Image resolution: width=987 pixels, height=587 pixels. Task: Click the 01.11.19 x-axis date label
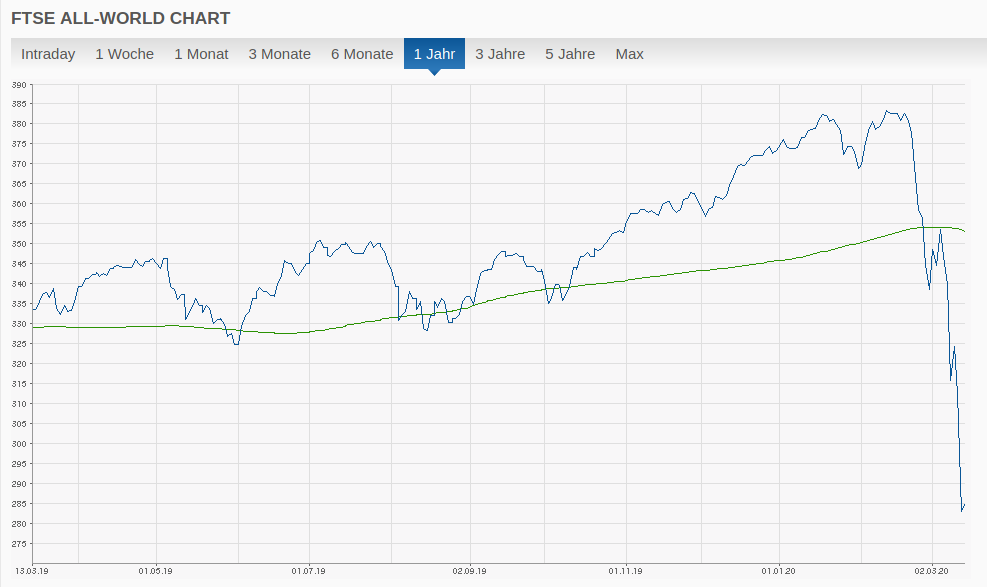pyautogui.click(x=625, y=571)
